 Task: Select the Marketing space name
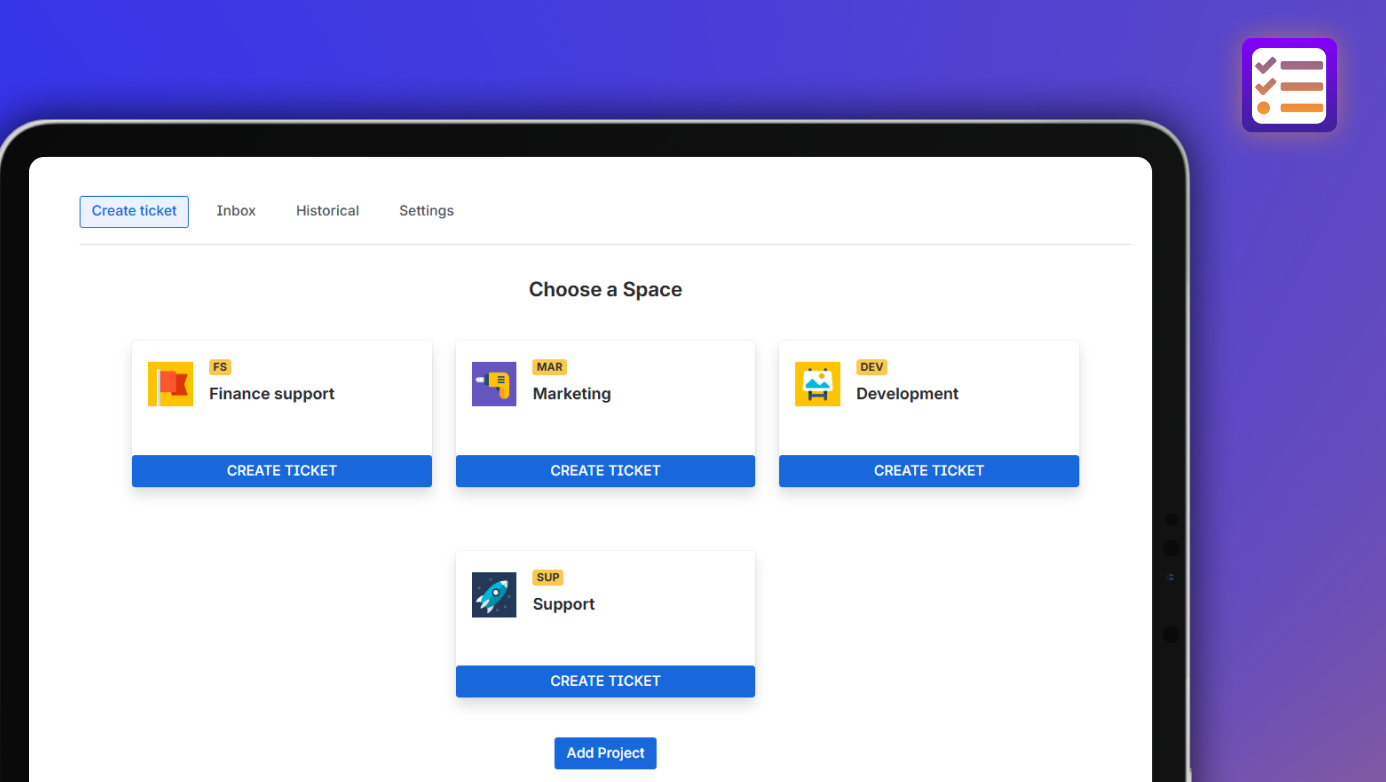pyautogui.click(x=572, y=394)
